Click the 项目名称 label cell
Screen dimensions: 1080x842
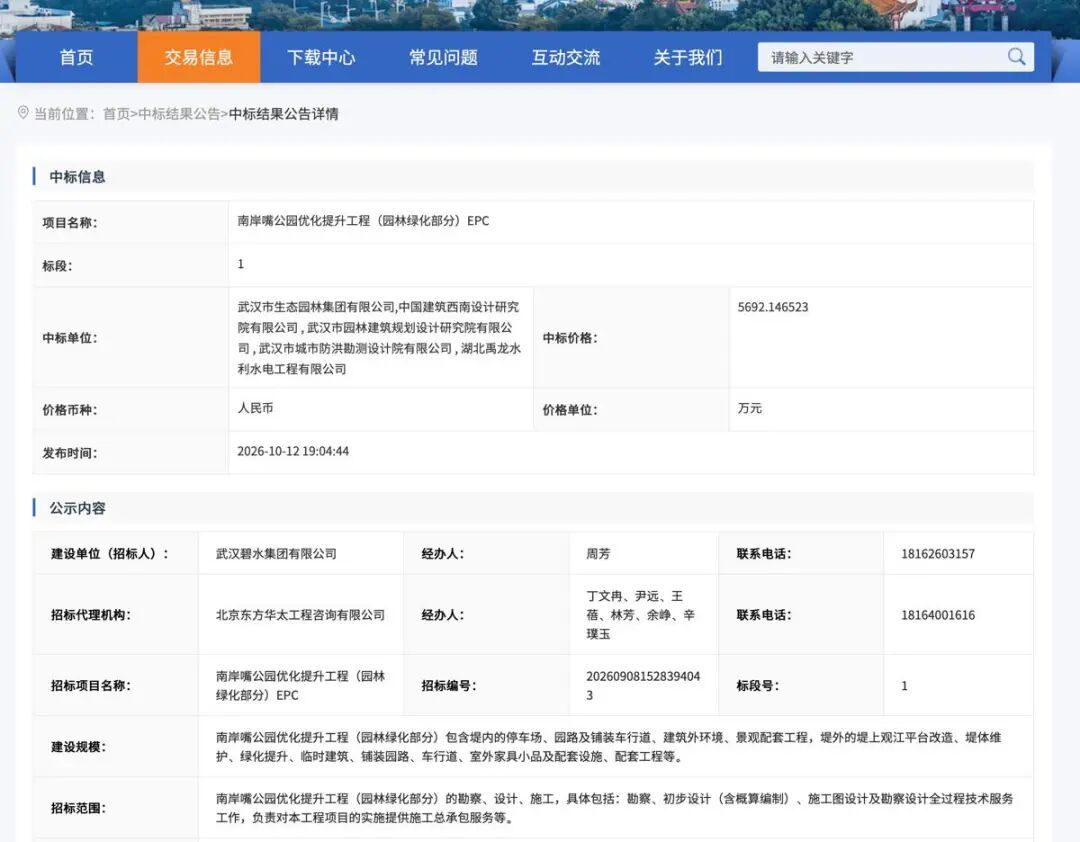pos(130,223)
